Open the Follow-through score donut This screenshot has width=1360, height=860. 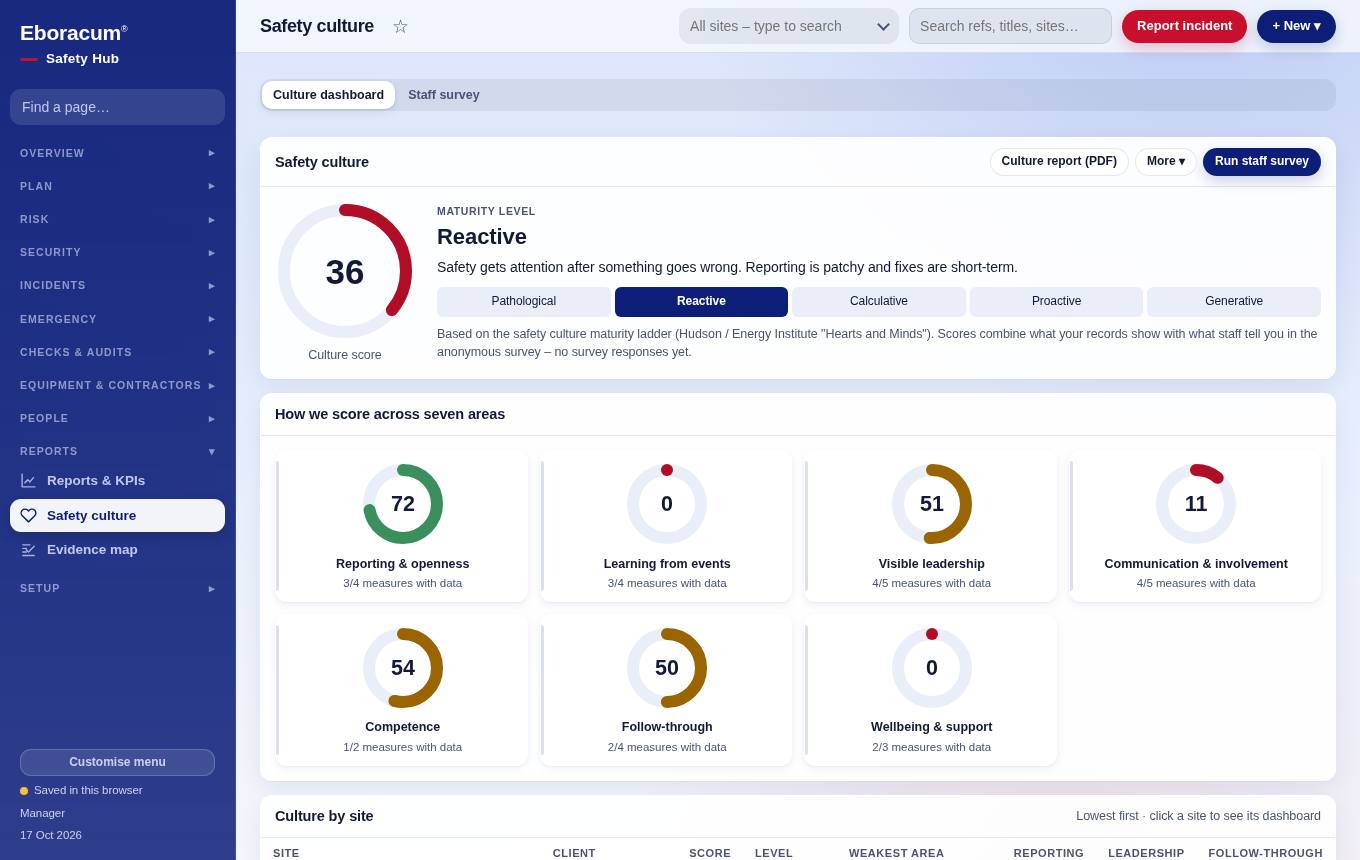tap(667, 668)
